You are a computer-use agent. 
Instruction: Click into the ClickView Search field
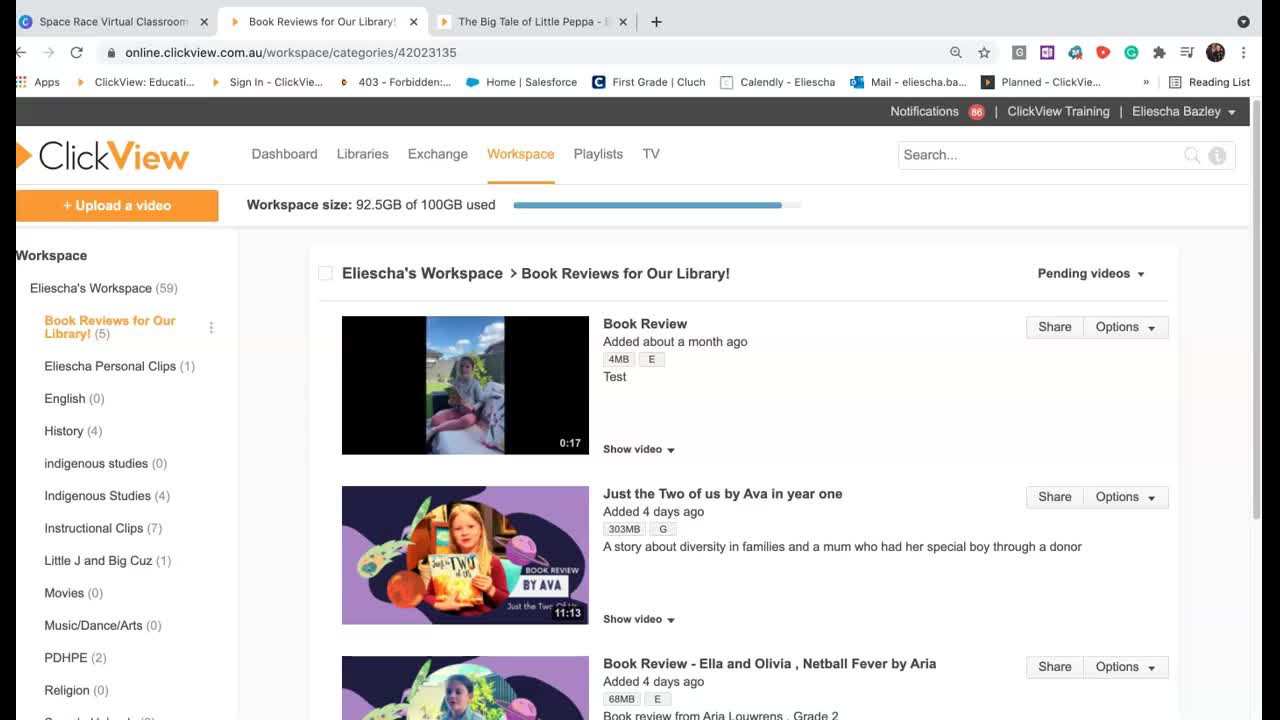tap(1040, 155)
